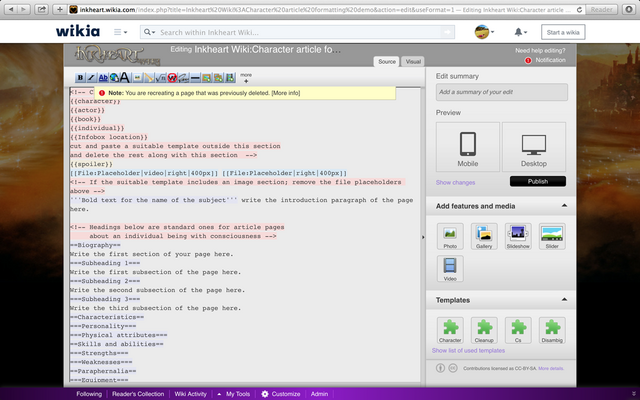Apply bold text formatting in the editor toolbar

point(80,78)
